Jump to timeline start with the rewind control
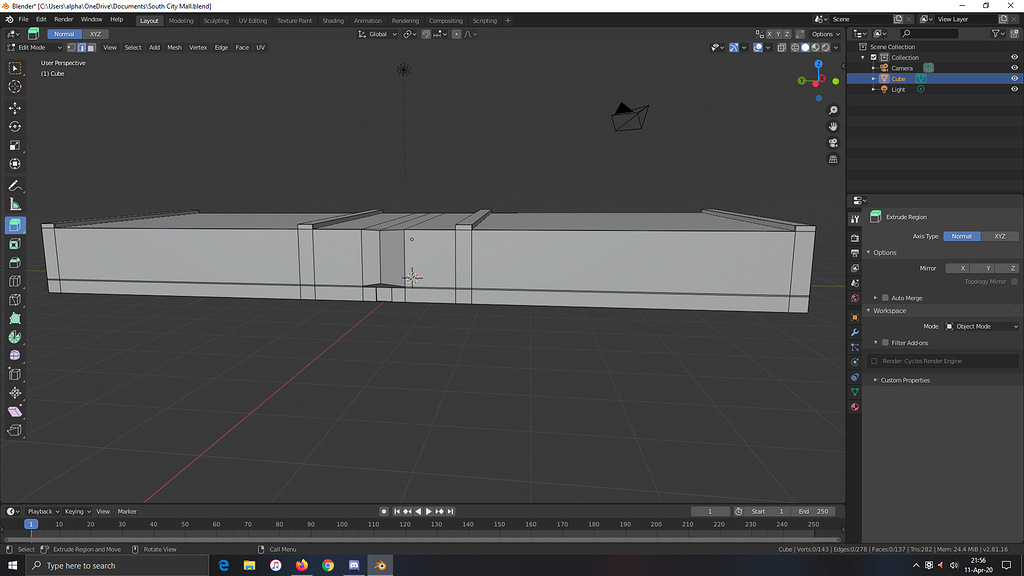 396,511
